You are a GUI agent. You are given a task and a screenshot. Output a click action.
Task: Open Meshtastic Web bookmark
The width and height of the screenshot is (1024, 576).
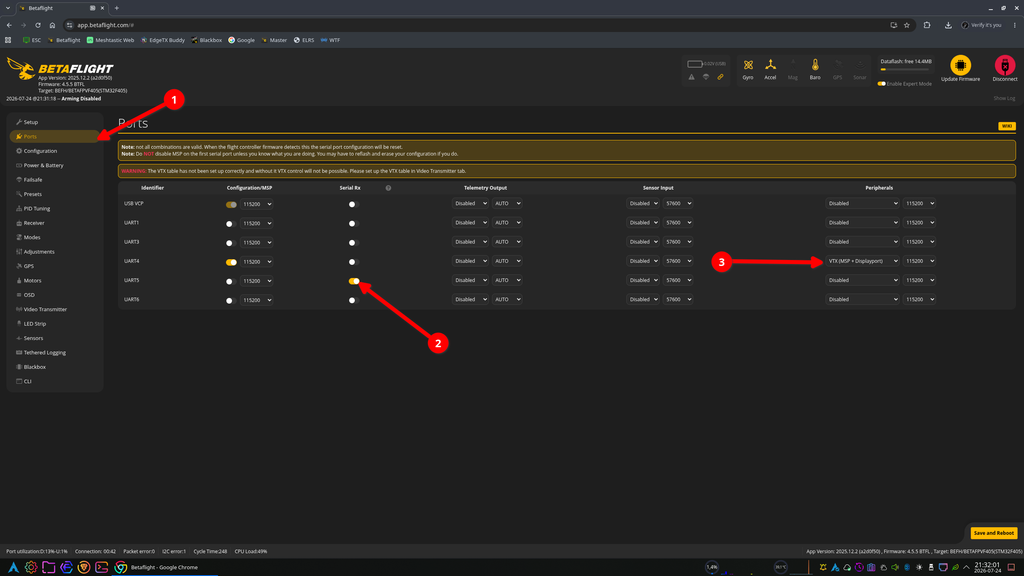[110, 40]
